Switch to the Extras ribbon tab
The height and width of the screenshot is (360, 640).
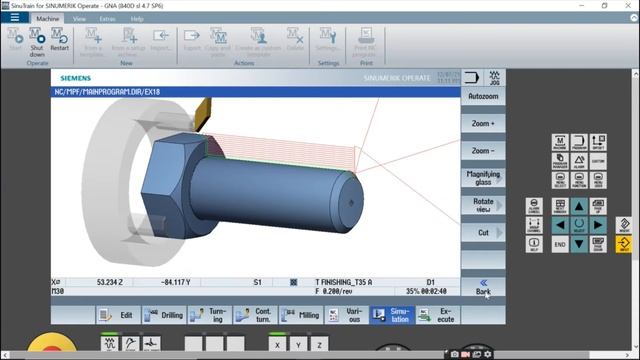pyautogui.click(x=107, y=19)
